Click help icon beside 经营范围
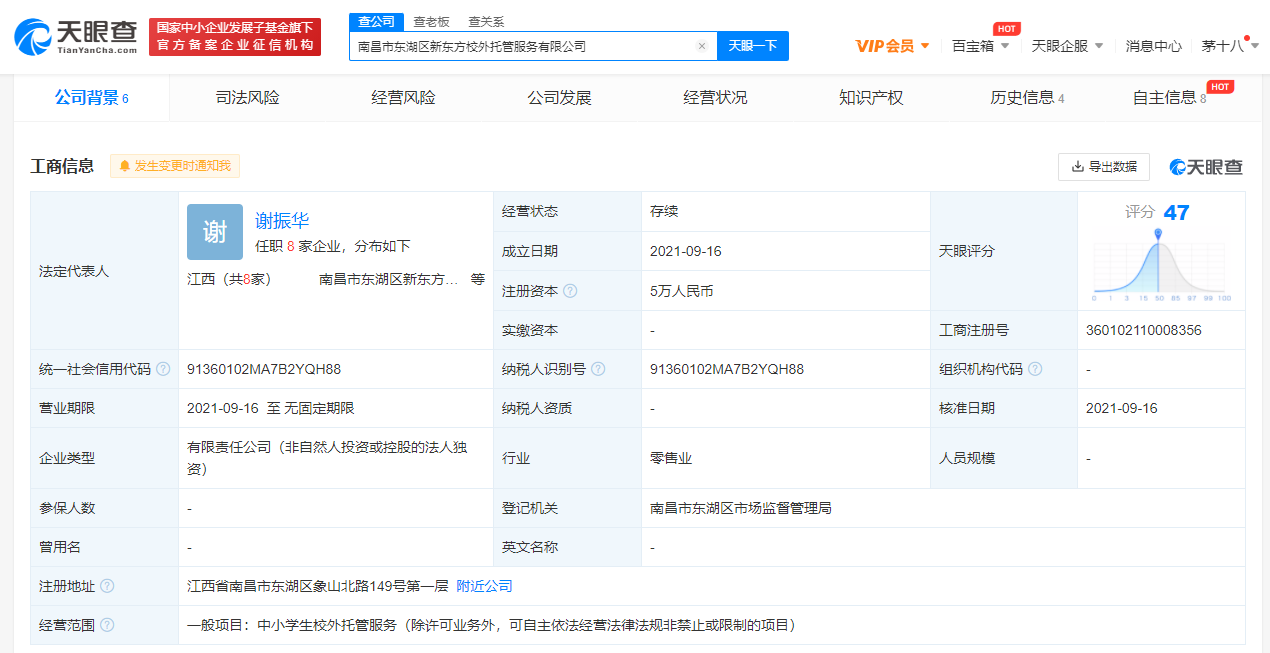The image size is (1270, 653). [x=107, y=625]
